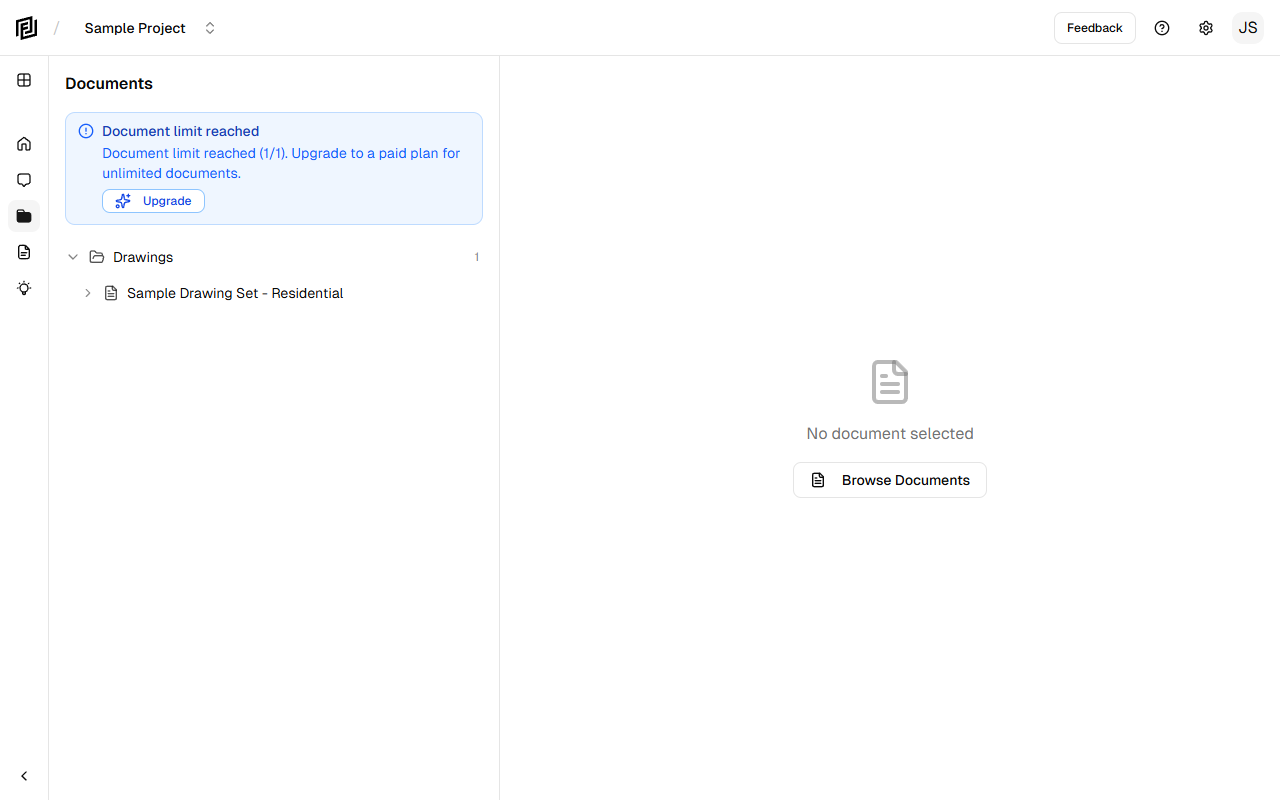Click the Browse Documents button
The height and width of the screenshot is (800, 1280).
pos(890,480)
